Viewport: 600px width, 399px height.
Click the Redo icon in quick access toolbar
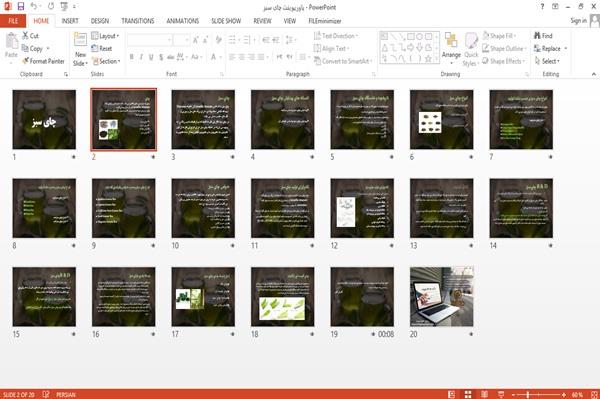click(x=51, y=6)
